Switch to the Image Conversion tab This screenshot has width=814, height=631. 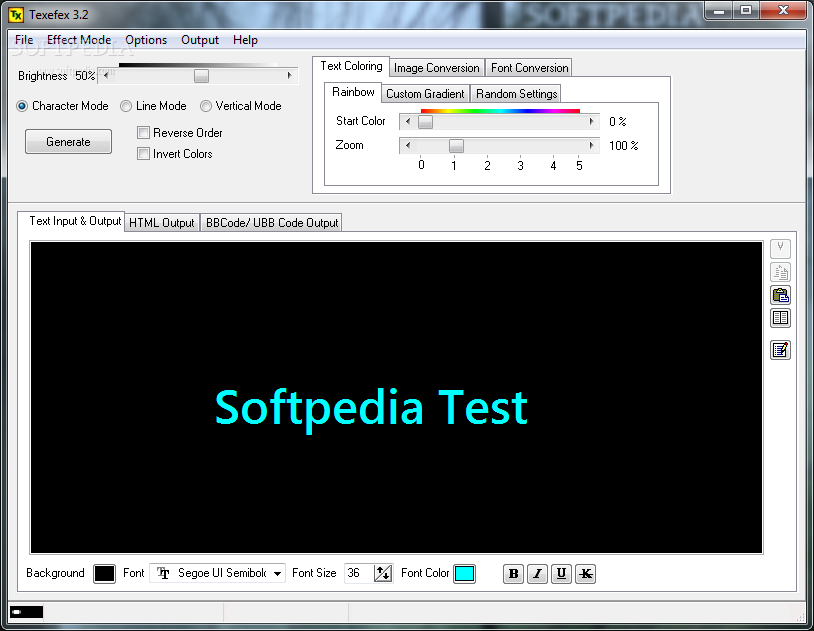click(x=437, y=68)
